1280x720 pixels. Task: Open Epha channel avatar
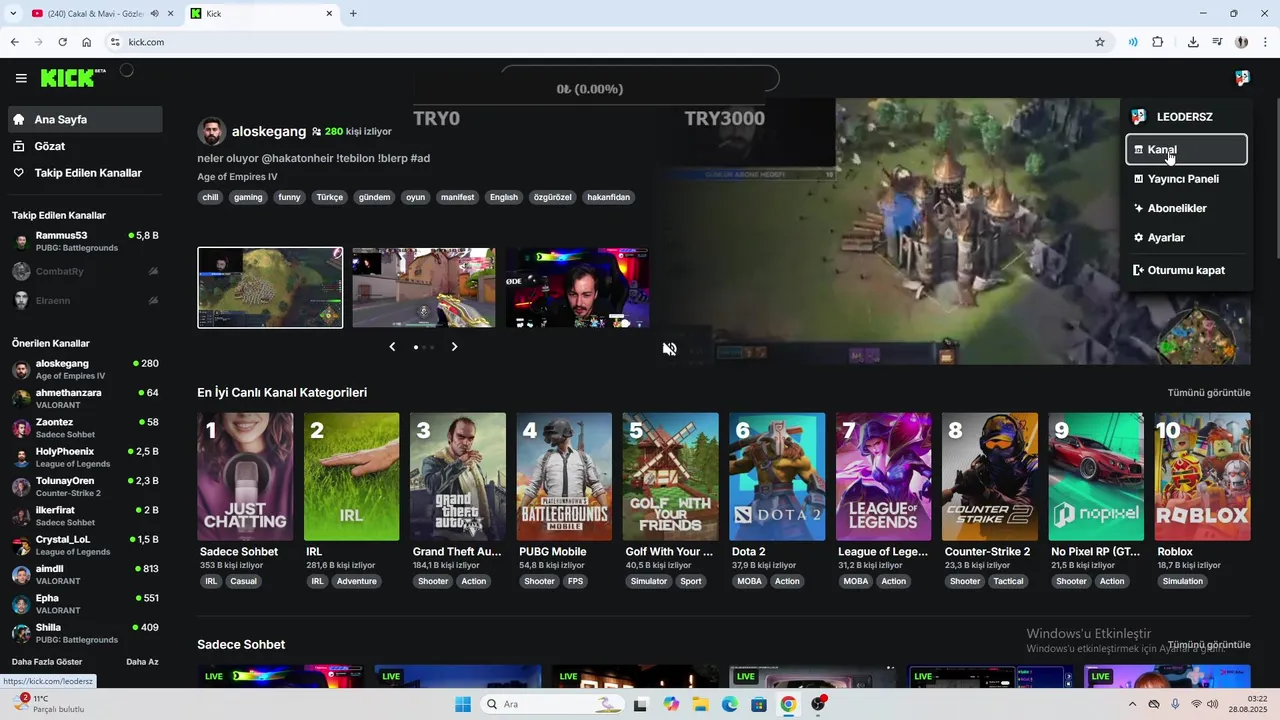coord(21,604)
